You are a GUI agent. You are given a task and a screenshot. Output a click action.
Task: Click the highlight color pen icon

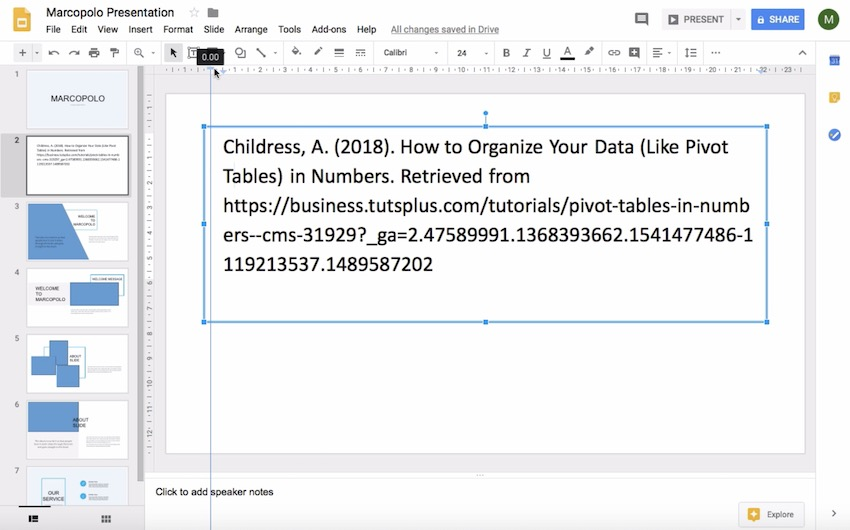(589, 53)
